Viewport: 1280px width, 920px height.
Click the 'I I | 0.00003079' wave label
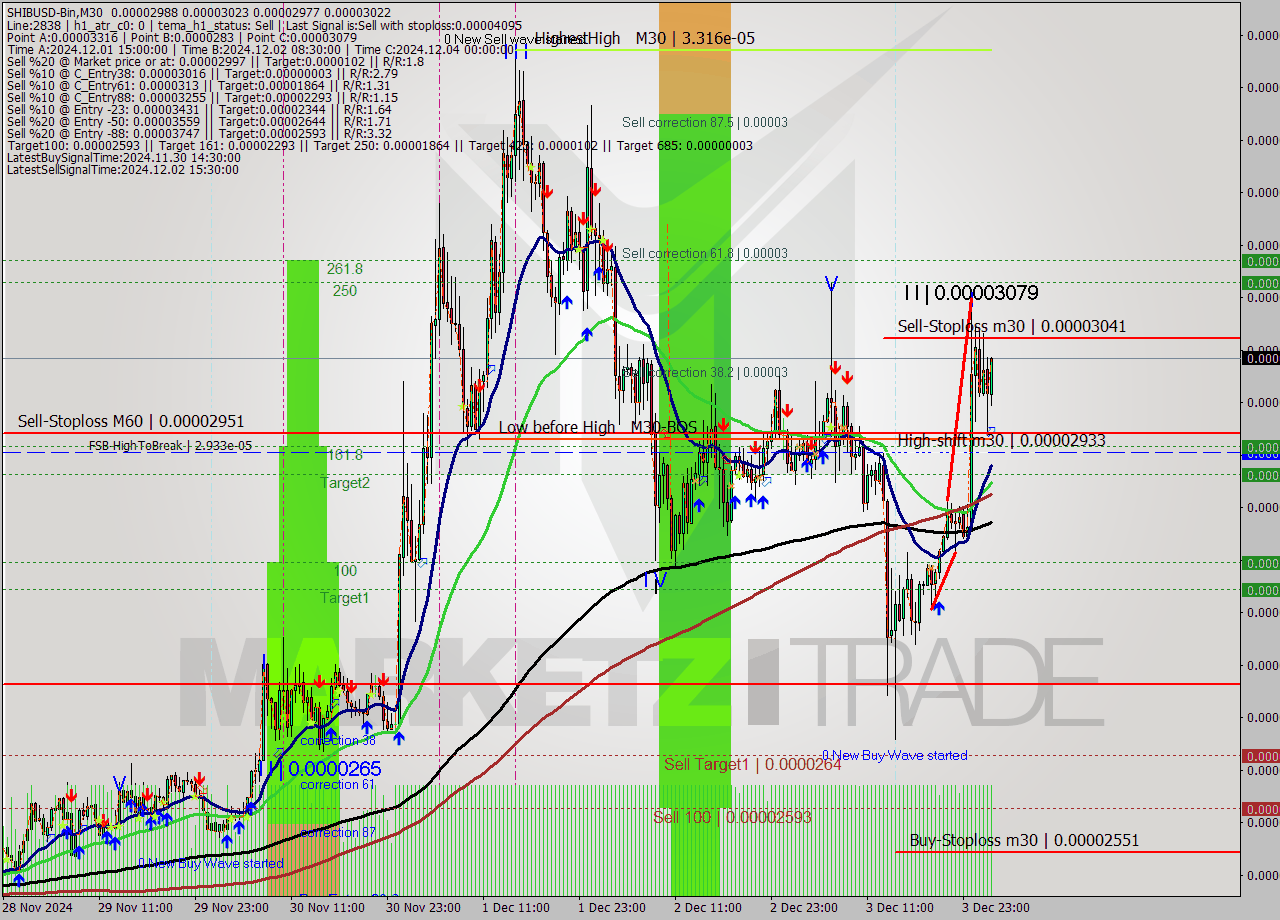970,293
